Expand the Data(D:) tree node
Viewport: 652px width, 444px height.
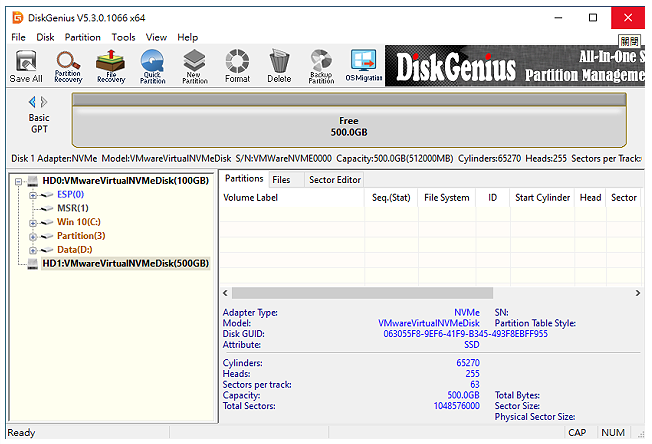click(x=33, y=250)
